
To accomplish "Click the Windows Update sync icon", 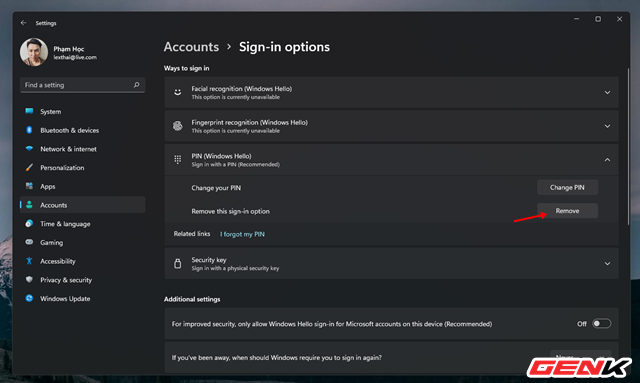I will 29,298.
